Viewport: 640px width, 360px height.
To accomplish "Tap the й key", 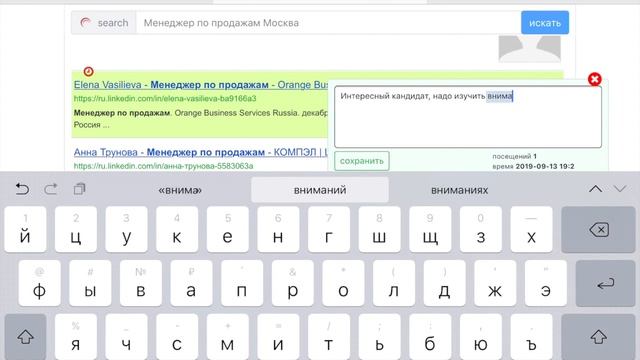I will click(x=25, y=230).
